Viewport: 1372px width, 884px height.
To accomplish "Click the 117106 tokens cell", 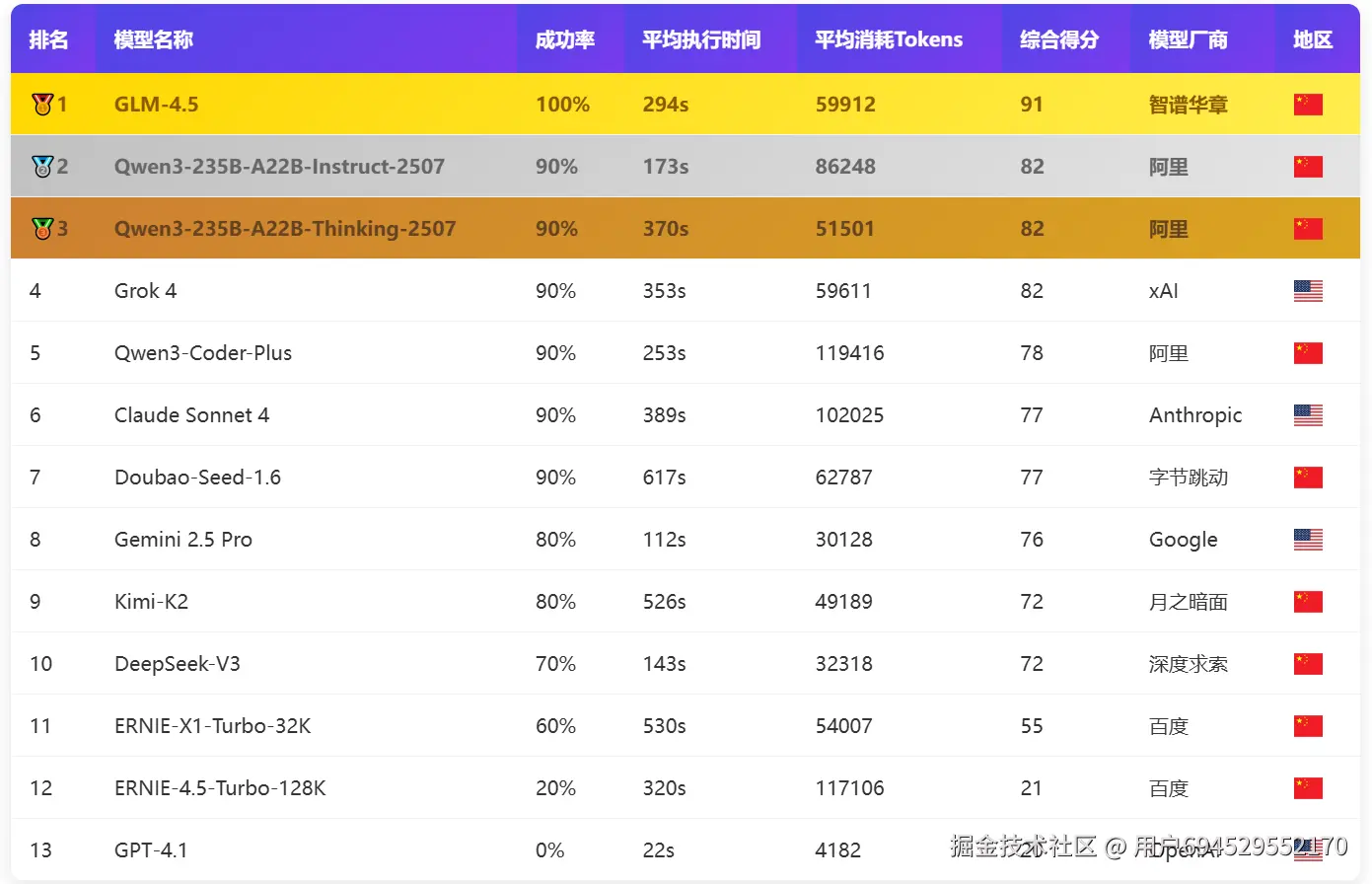I will click(x=849, y=788).
